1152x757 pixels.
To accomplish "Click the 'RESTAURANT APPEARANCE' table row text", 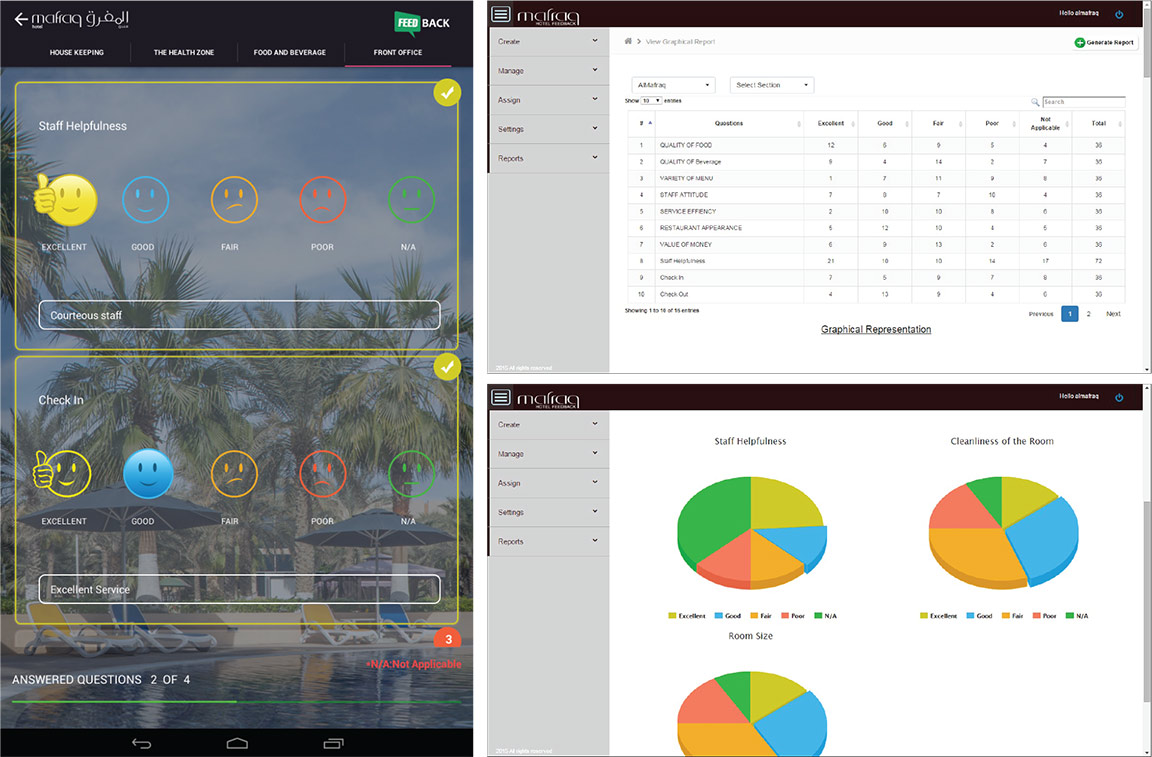I will (x=701, y=228).
